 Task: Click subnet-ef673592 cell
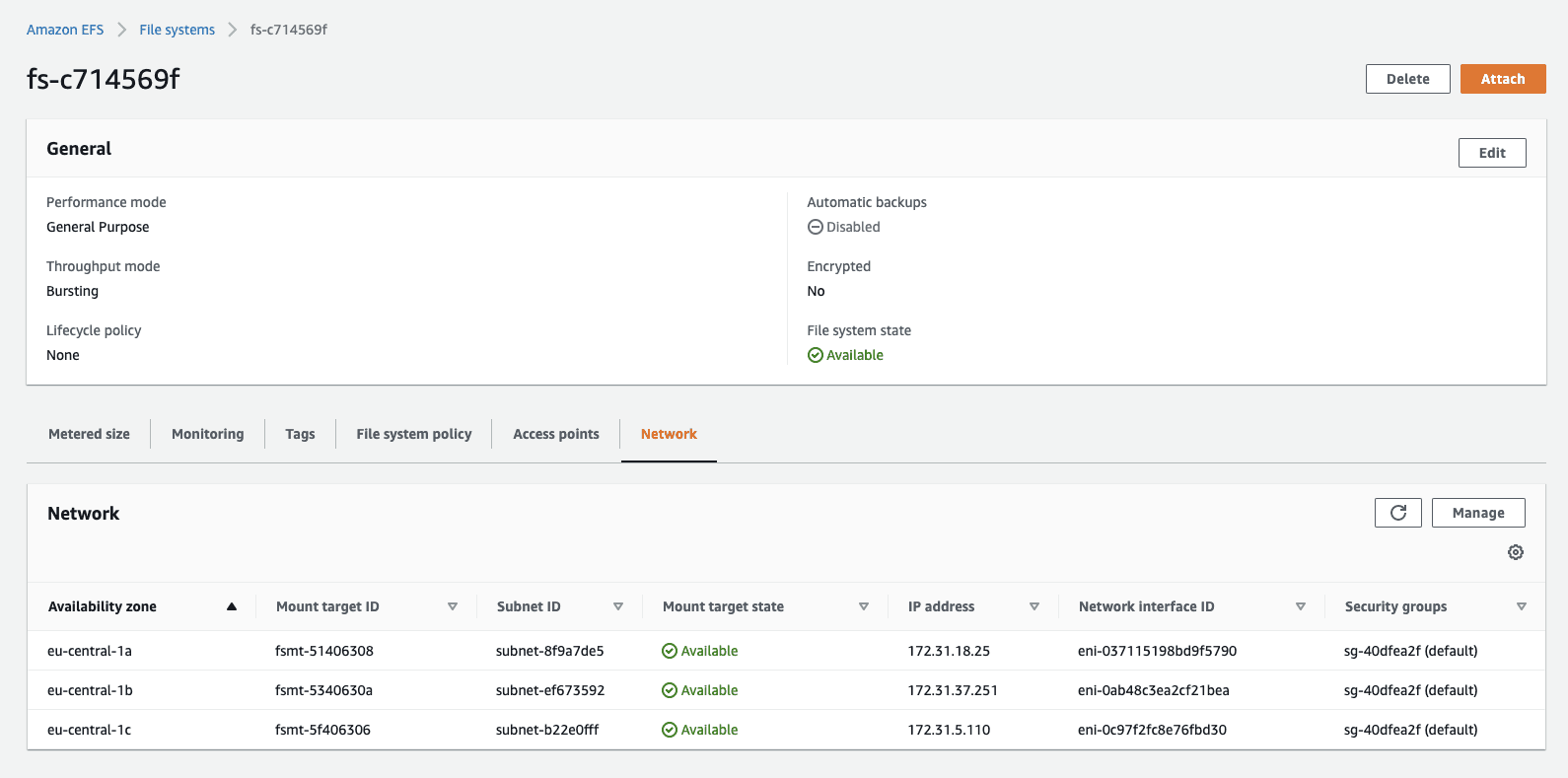[x=550, y=690]
